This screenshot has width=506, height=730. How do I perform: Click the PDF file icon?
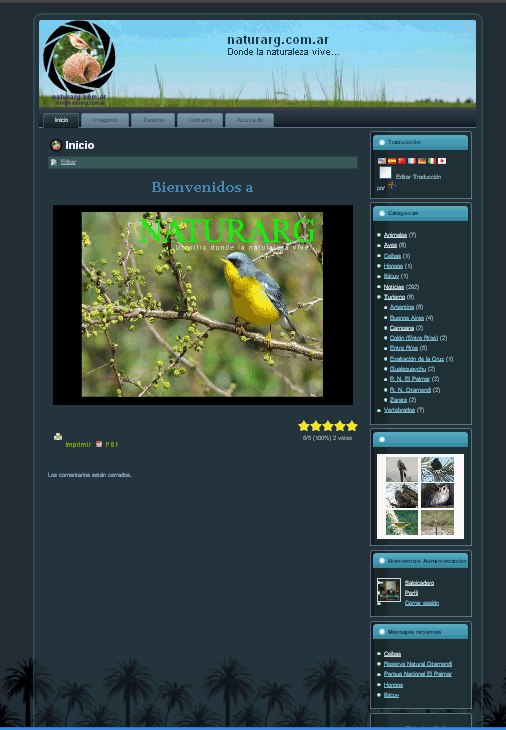99,444
